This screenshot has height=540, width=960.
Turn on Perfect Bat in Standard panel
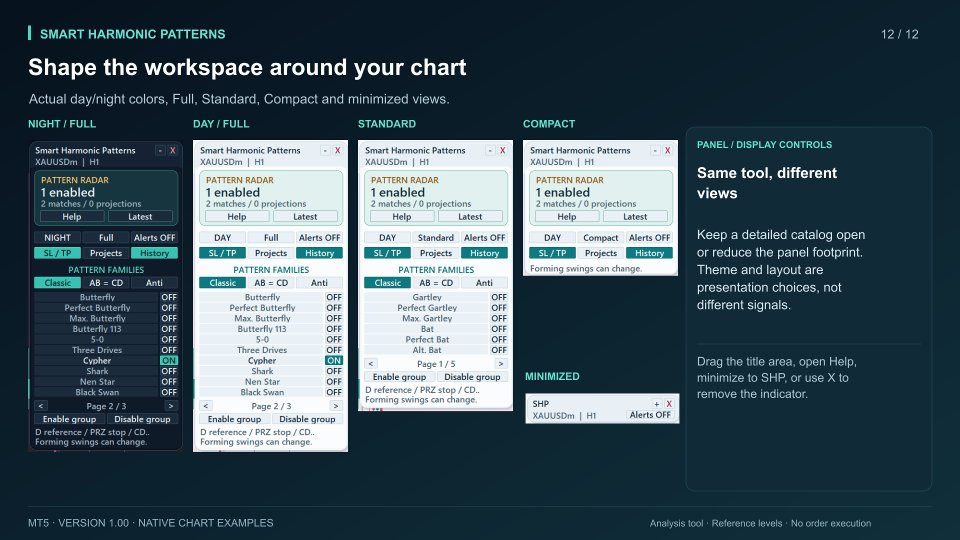tap(499, 339)
